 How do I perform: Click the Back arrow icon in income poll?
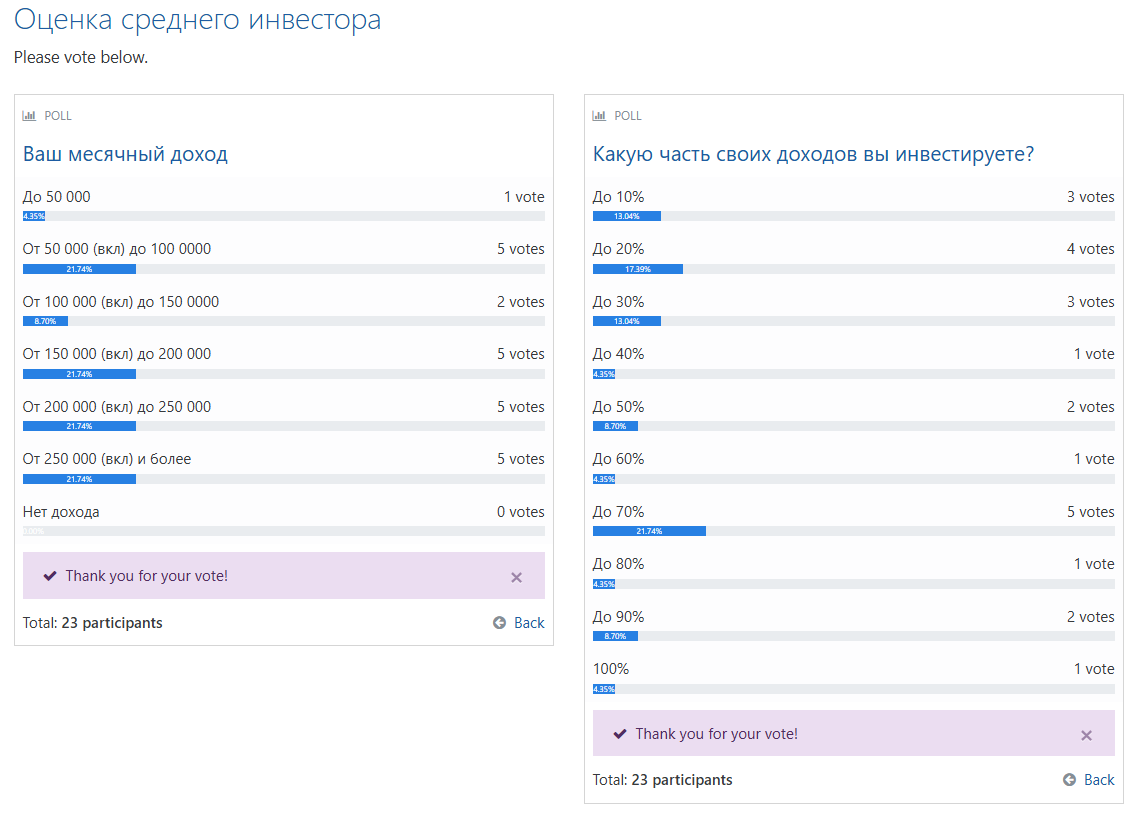tap(500, 623)
